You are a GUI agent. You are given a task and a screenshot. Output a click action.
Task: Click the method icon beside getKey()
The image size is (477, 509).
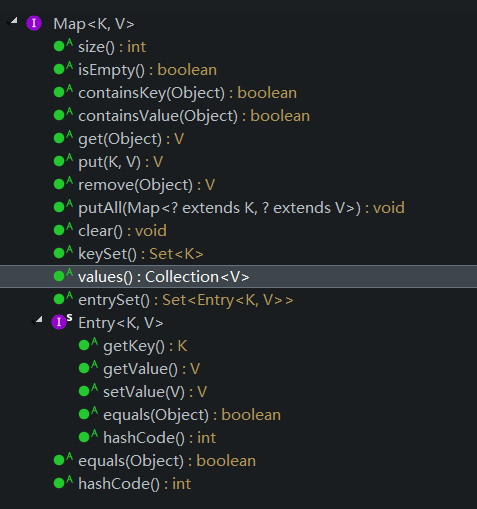tap(88, 344)
